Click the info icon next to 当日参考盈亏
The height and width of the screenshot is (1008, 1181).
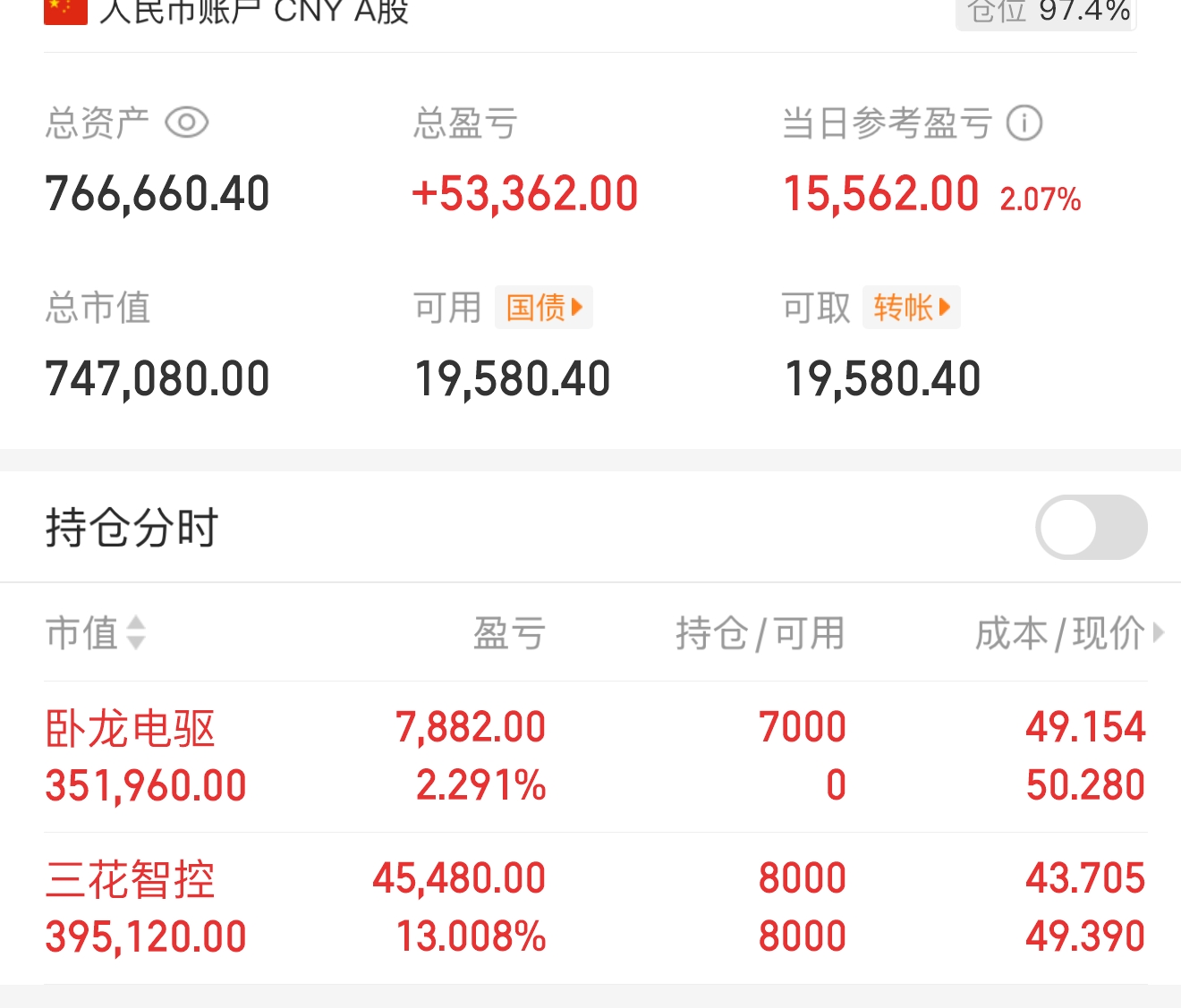point(1024,123)
